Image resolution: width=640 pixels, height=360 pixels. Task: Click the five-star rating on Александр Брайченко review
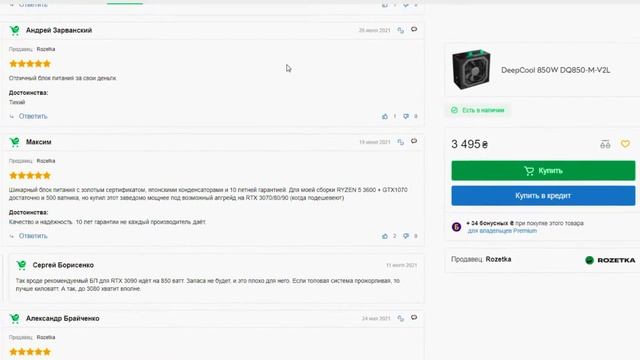pyautogui.click(x=30, y=352)
